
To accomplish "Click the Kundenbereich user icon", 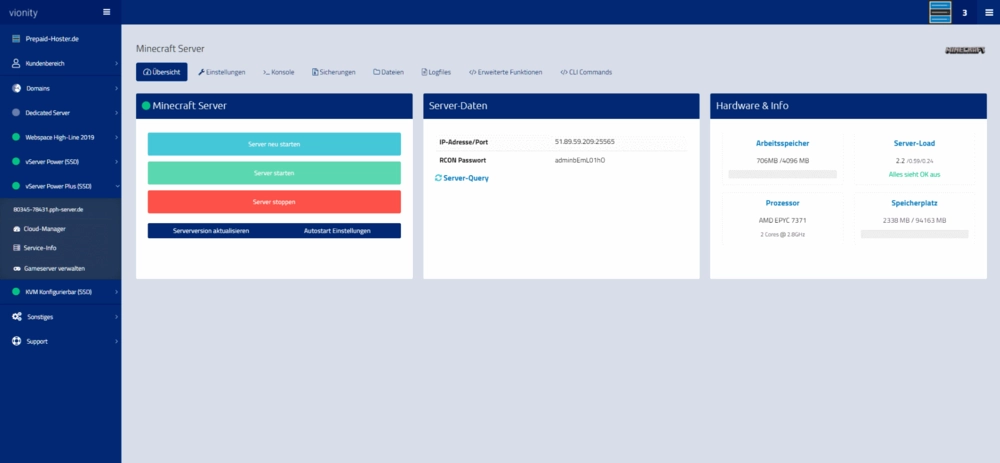I will 17,63.
